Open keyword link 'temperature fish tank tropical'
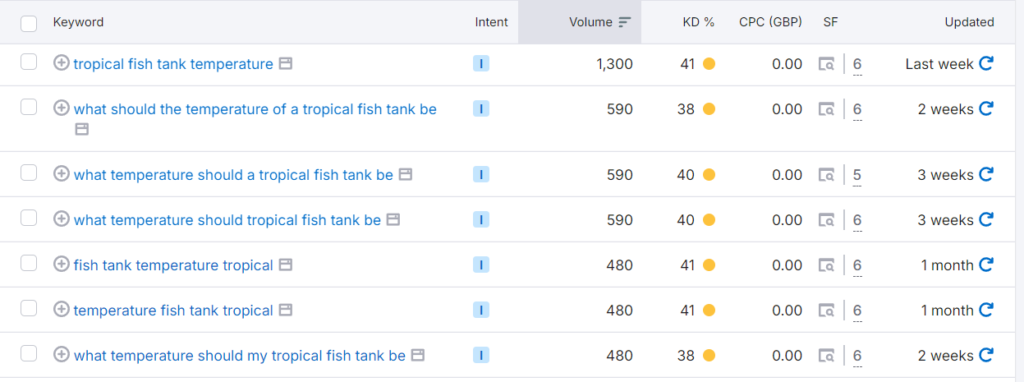Viewport: 1024px width, 382px height. click(173, 310)
